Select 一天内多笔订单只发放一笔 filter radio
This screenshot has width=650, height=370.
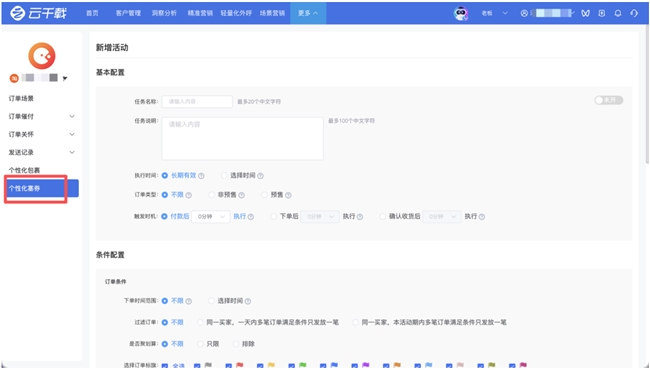(x=200, y=322)
